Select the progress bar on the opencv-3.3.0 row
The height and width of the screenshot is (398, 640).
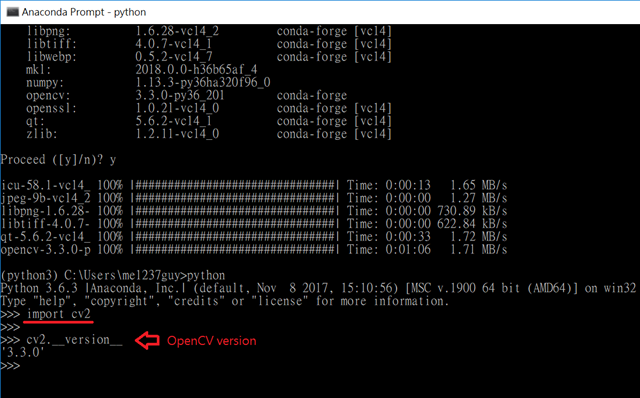coord(235,249)
